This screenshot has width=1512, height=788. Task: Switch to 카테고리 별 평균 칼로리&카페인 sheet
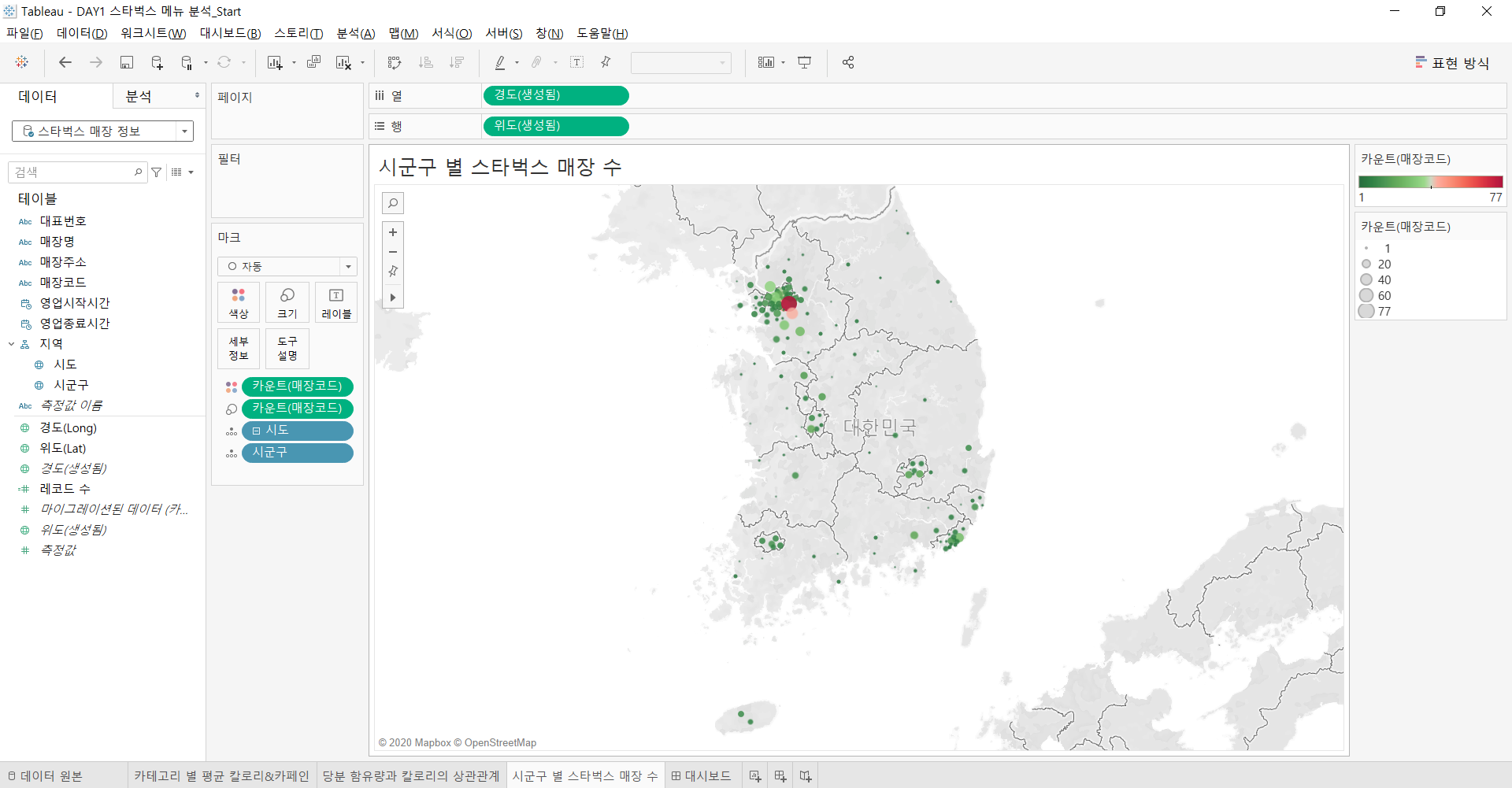click(x=222, y=776)
